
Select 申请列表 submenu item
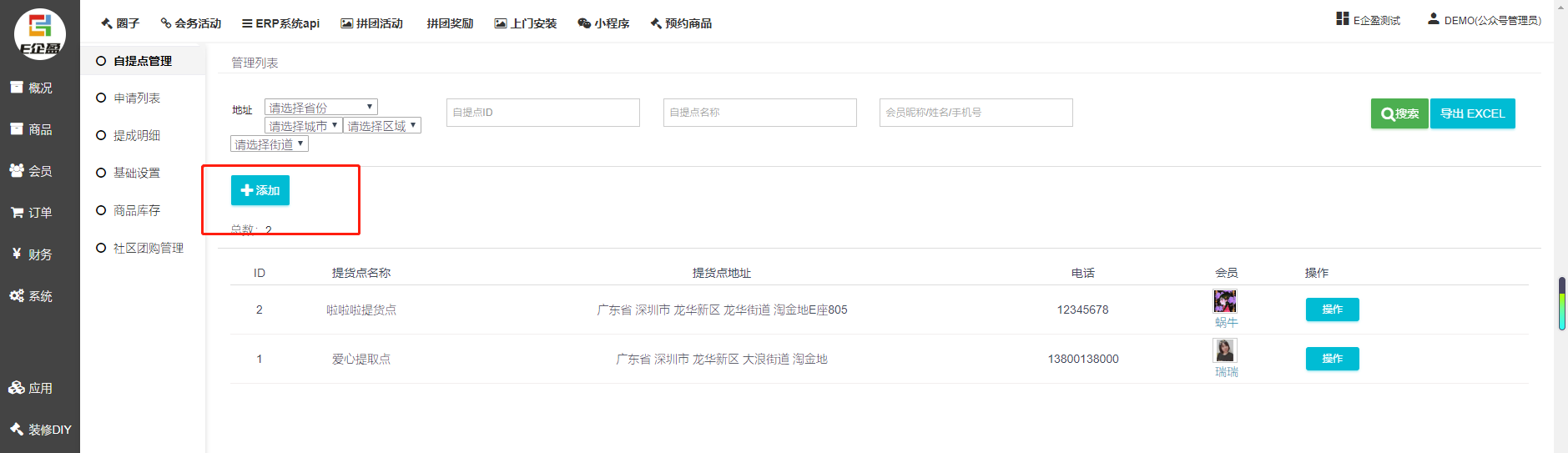pyautogui.click(x=136, y=98)
